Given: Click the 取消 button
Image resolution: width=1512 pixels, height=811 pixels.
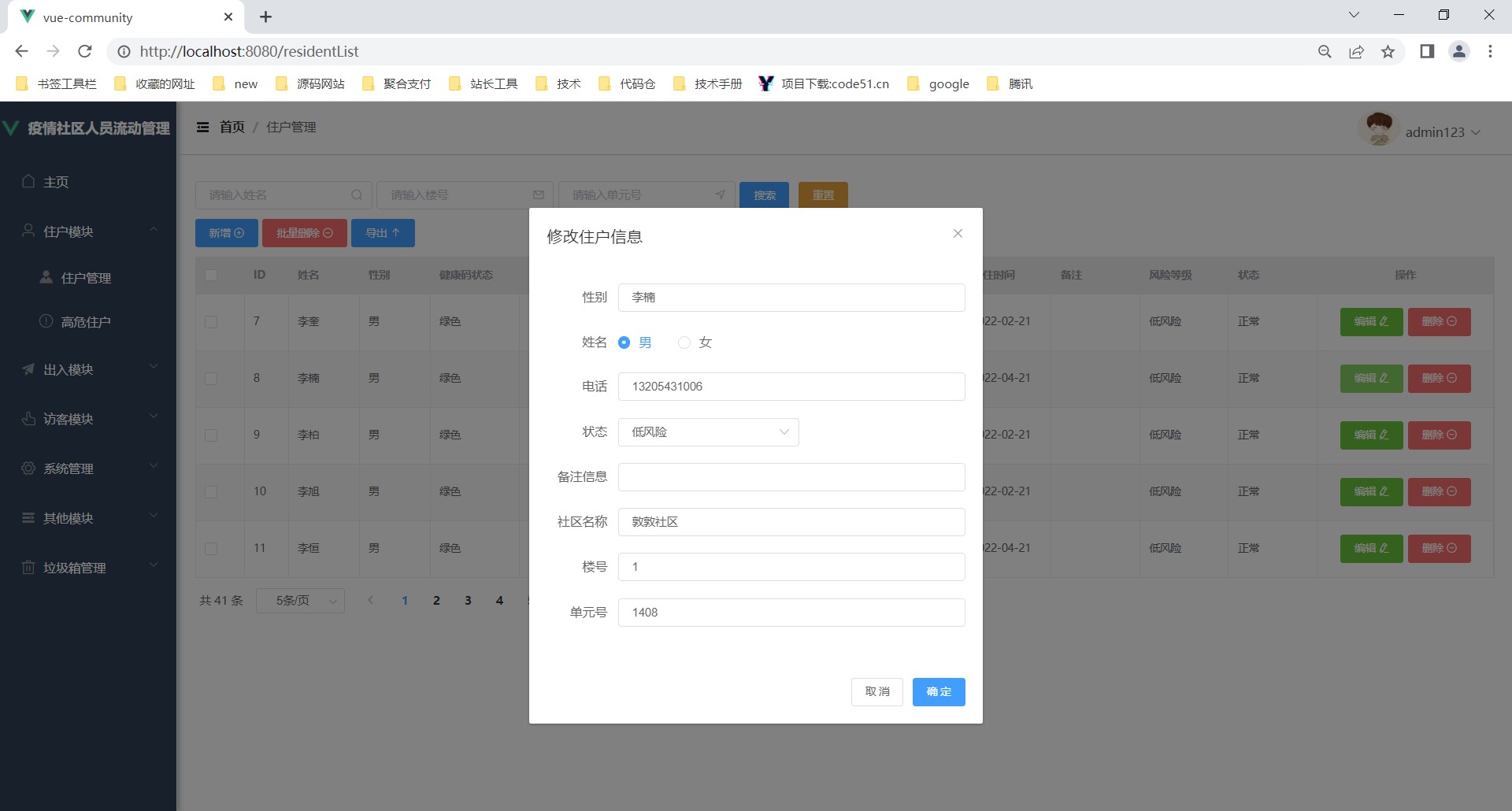Looking at the screenshot, I should pos(877,692).
